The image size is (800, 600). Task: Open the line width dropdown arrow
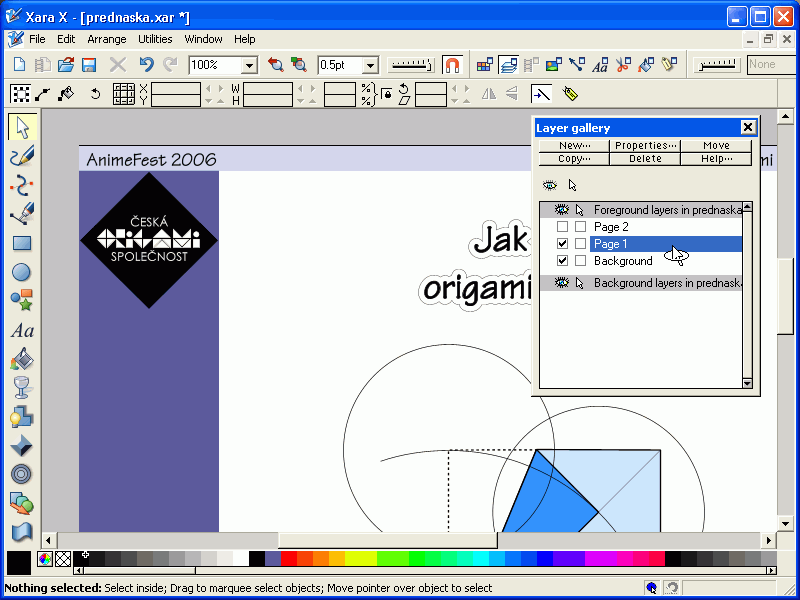[371, 65]
